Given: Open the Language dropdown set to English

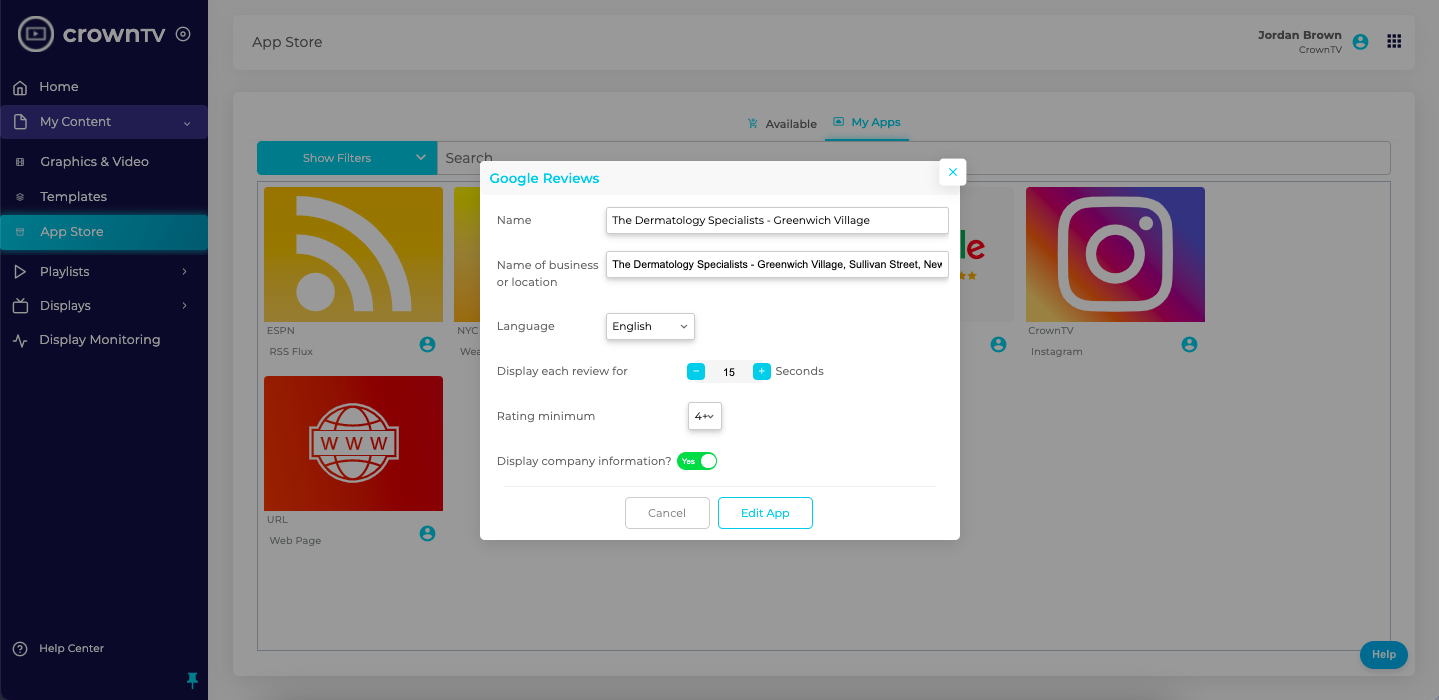Looking at the screenshot, I should (x=650, y=327).
